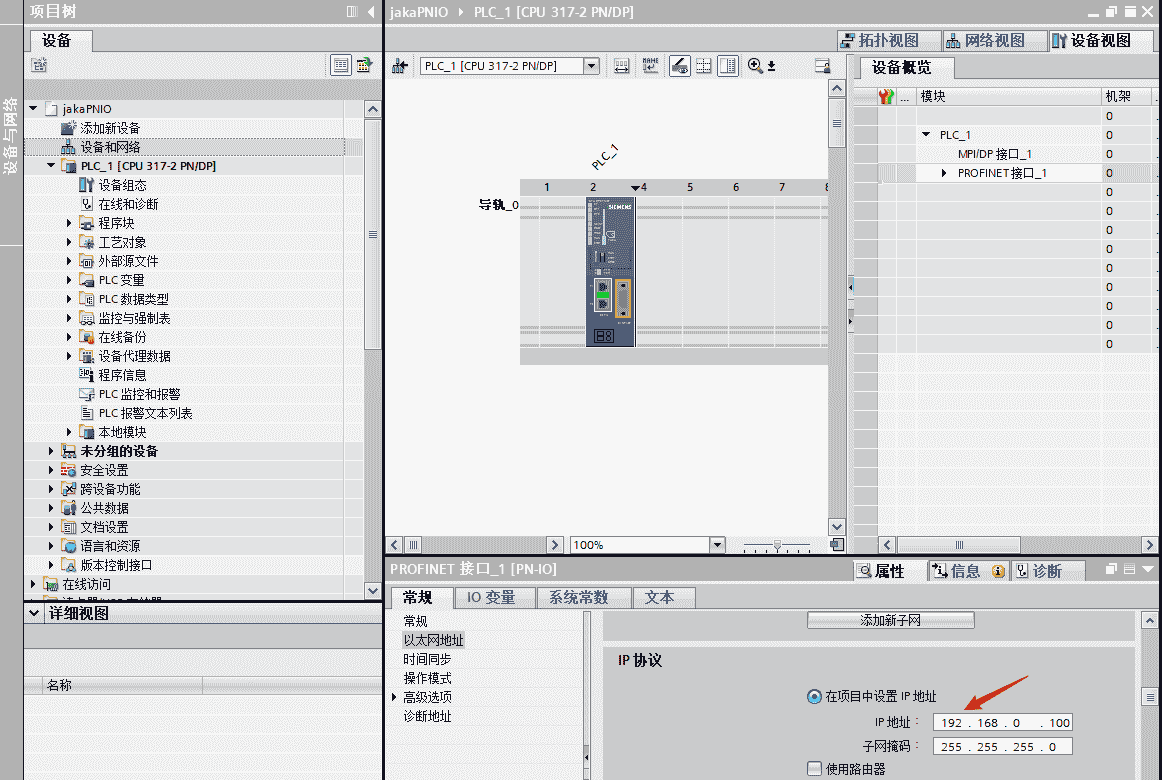Expand the 程序块 tree node

tap(69, 223)
